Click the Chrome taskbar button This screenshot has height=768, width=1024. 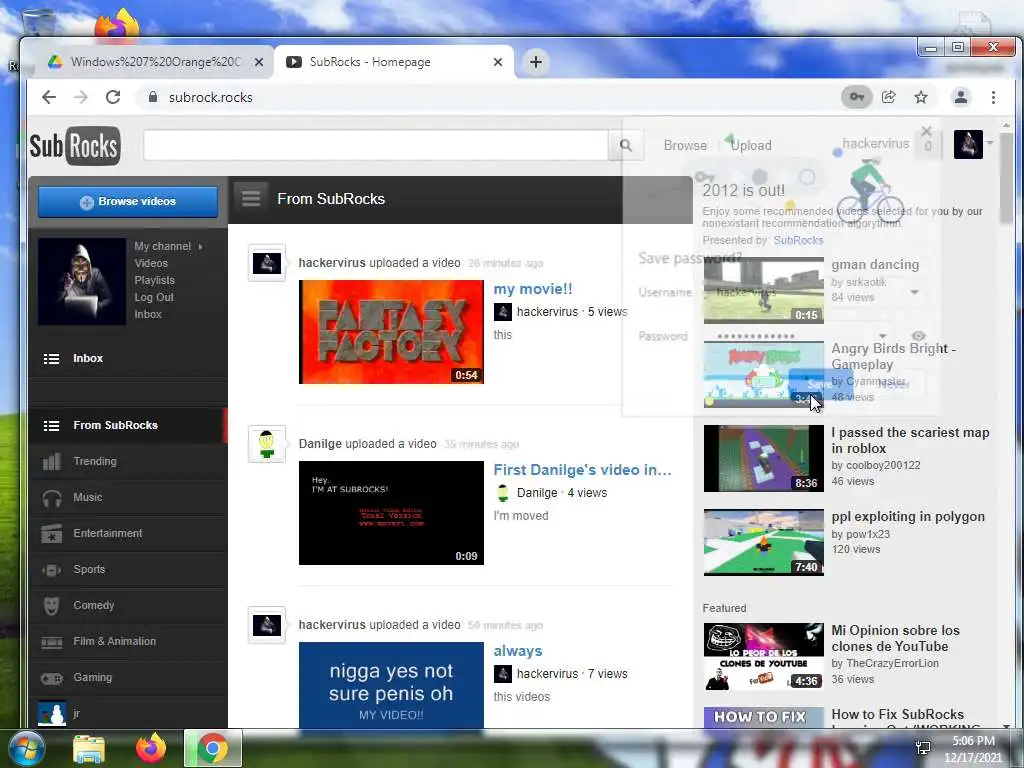[213, 748]
